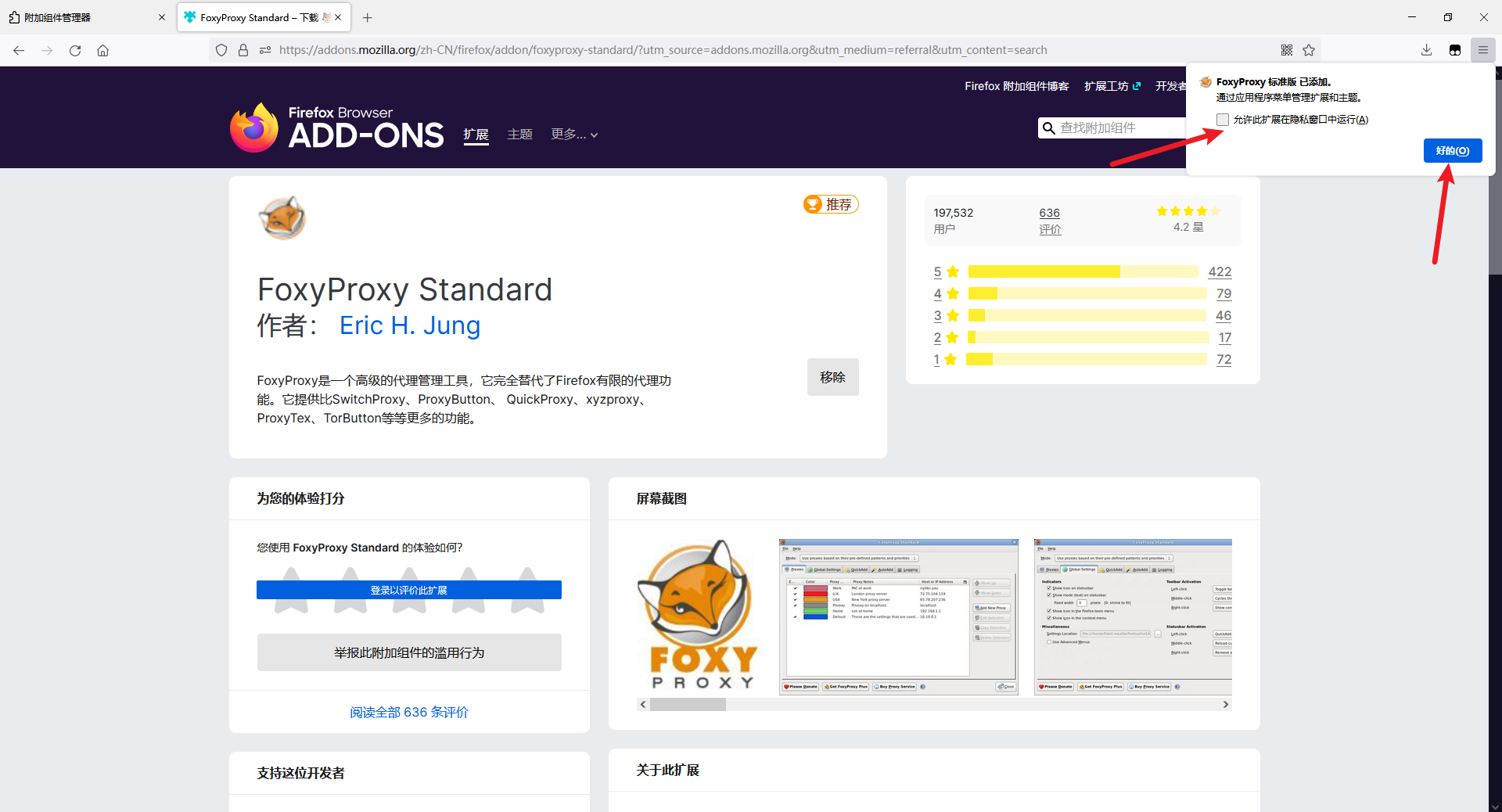Viewport: 1502px width, 812px height.
Task: Minimize the Firefox window
Action: click(1412, 17)
